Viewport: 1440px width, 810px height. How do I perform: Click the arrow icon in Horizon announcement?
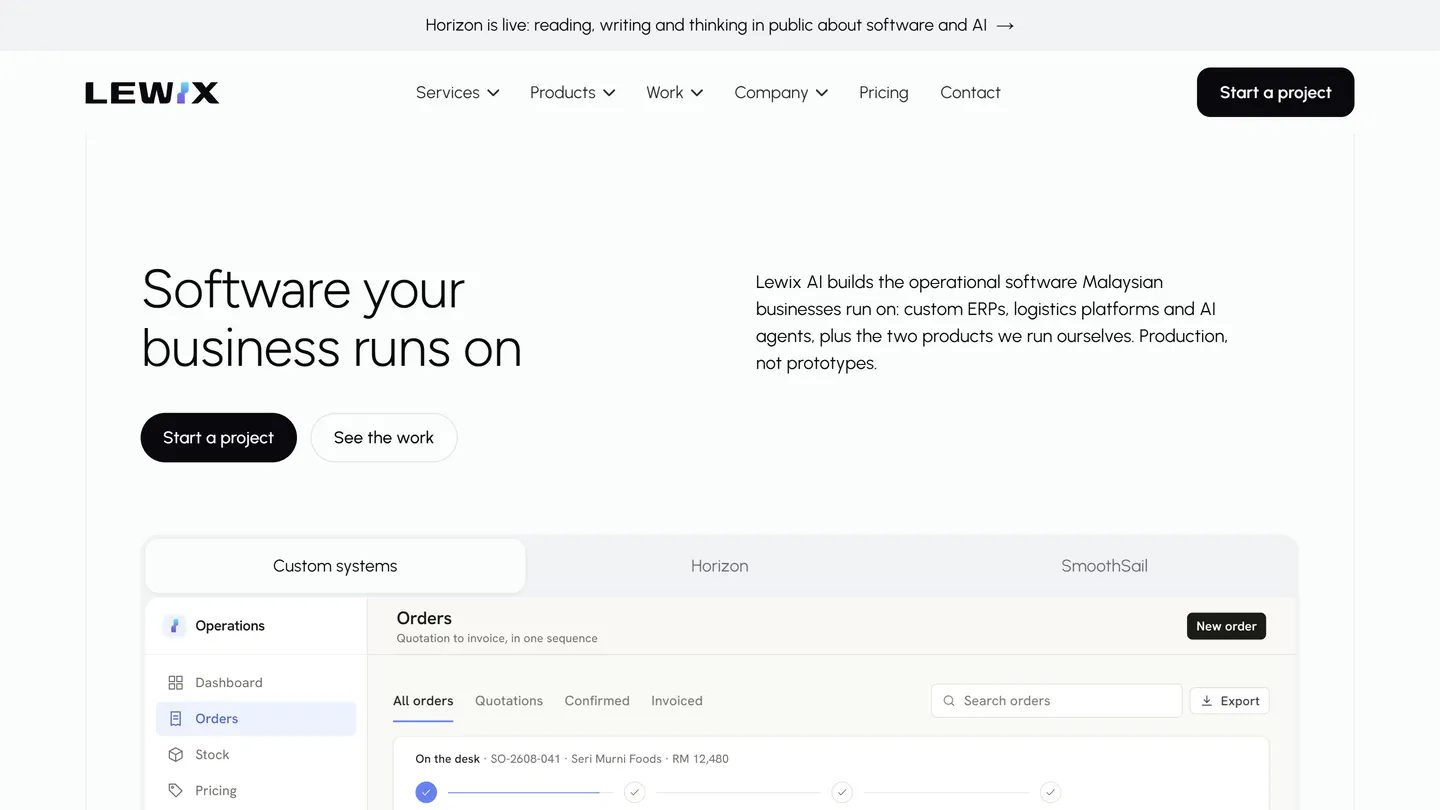[x=1006, y=26]
